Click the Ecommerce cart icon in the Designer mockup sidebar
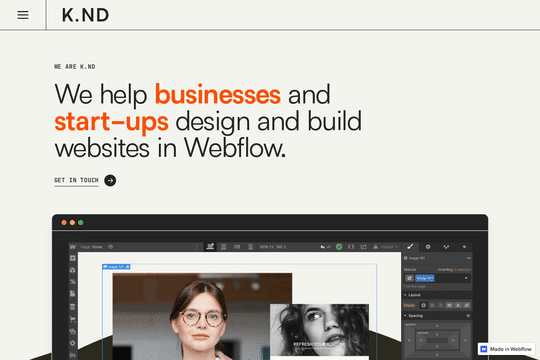Image resolution: width=540 pixels, height=360 pixels. pos(73,319)
